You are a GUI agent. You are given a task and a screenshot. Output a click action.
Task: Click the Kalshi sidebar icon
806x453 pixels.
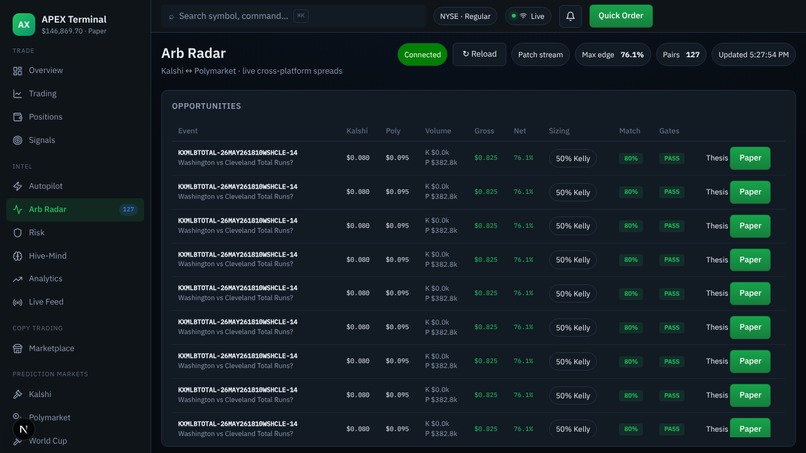tap(17, 394)
